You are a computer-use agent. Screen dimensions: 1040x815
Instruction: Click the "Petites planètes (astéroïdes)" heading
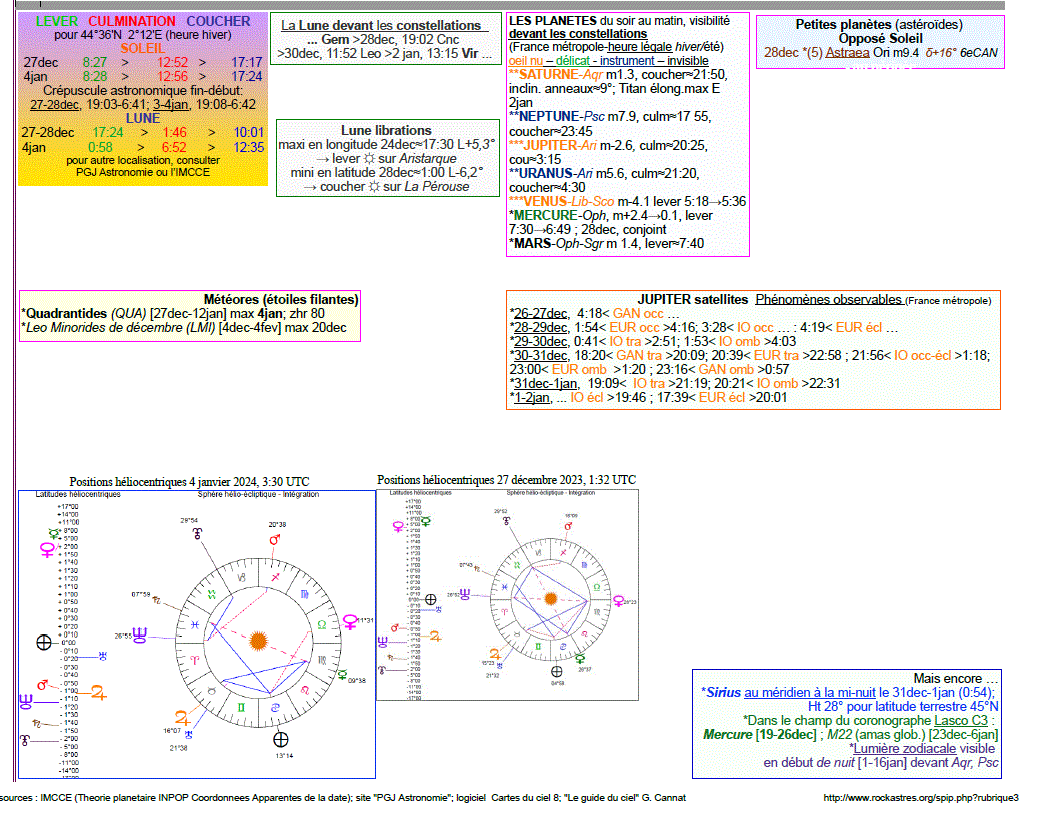(x=879, y=25)
